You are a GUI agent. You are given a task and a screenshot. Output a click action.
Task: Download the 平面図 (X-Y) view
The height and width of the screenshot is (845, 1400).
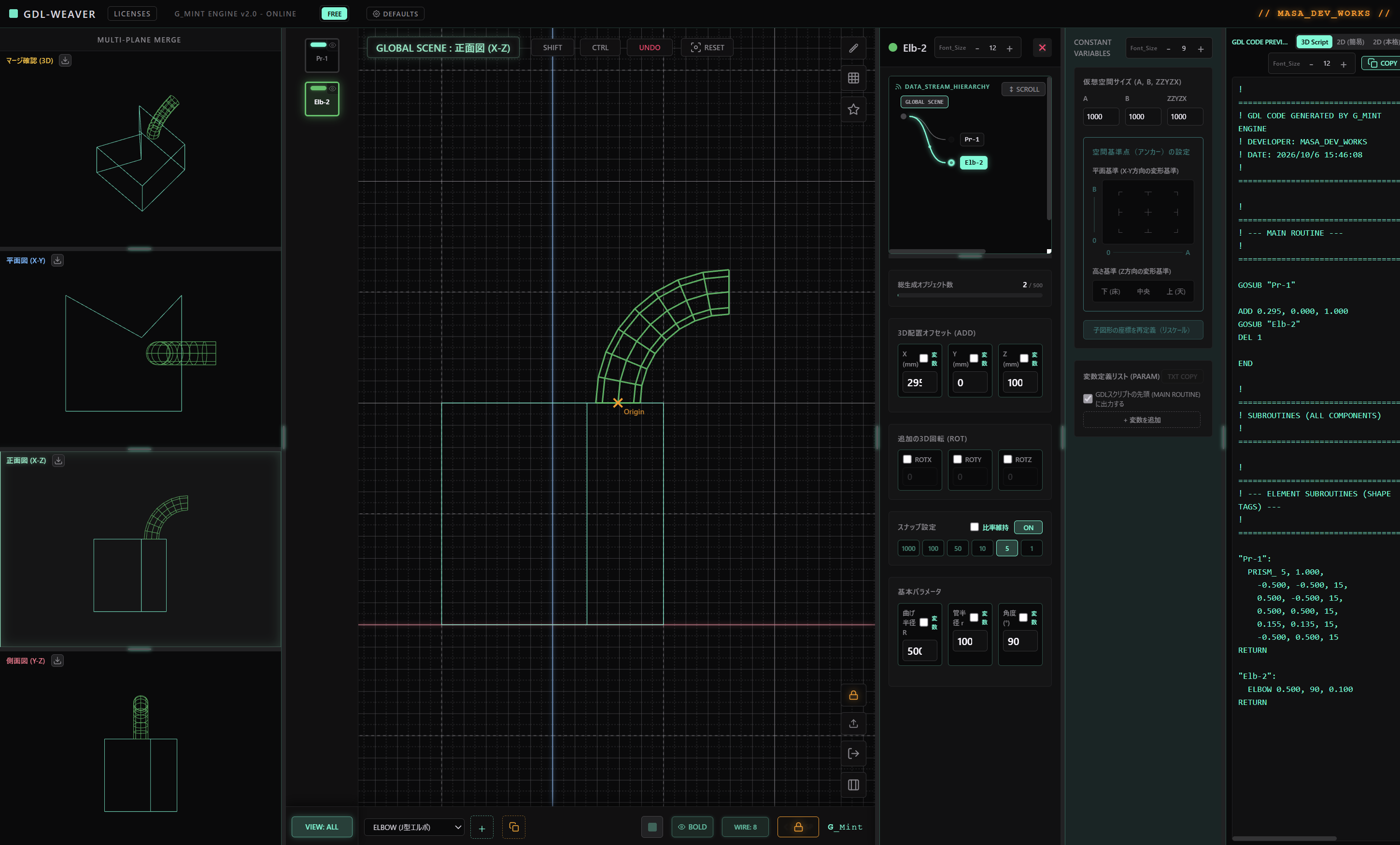click(x=57, y=260)
